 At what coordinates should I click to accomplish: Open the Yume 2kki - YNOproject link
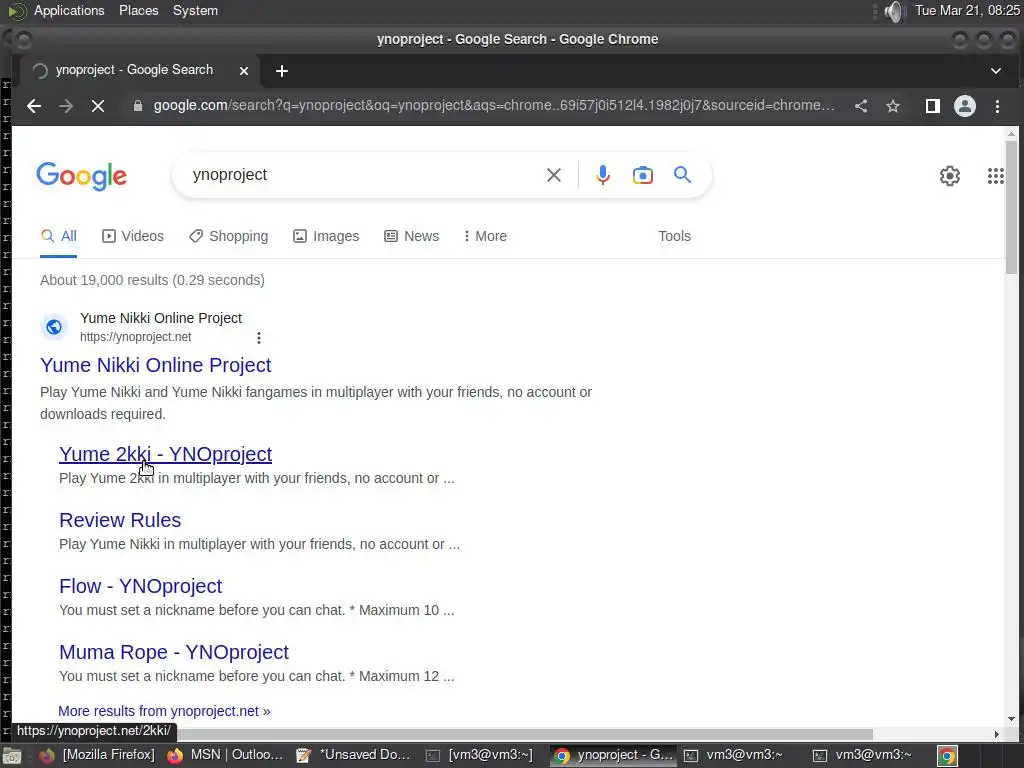(165, 454)
